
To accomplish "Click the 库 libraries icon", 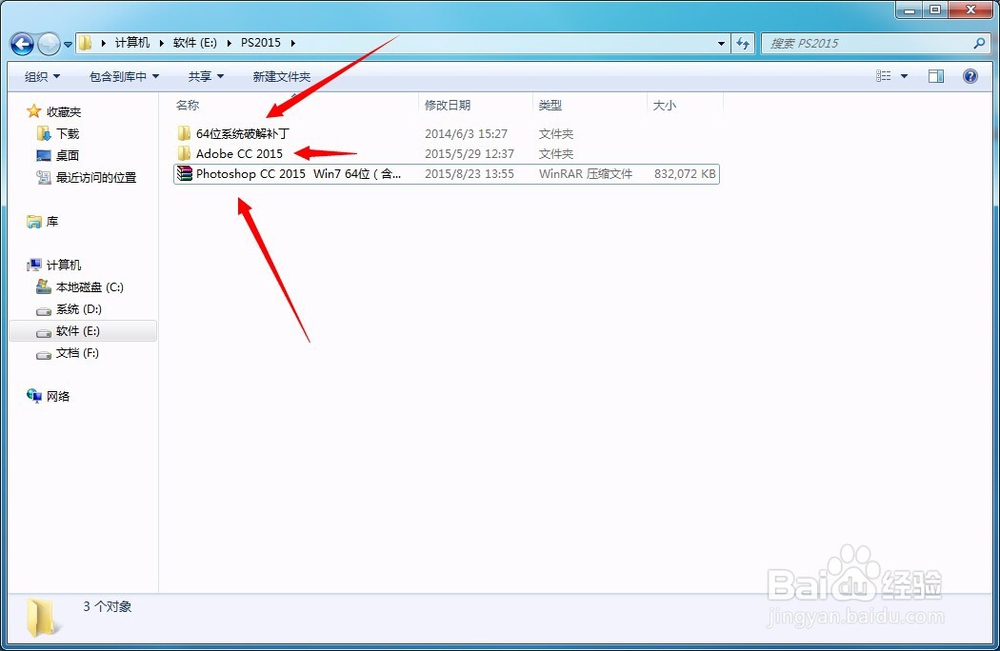I will pyautogui.click(x=34, y=221).
